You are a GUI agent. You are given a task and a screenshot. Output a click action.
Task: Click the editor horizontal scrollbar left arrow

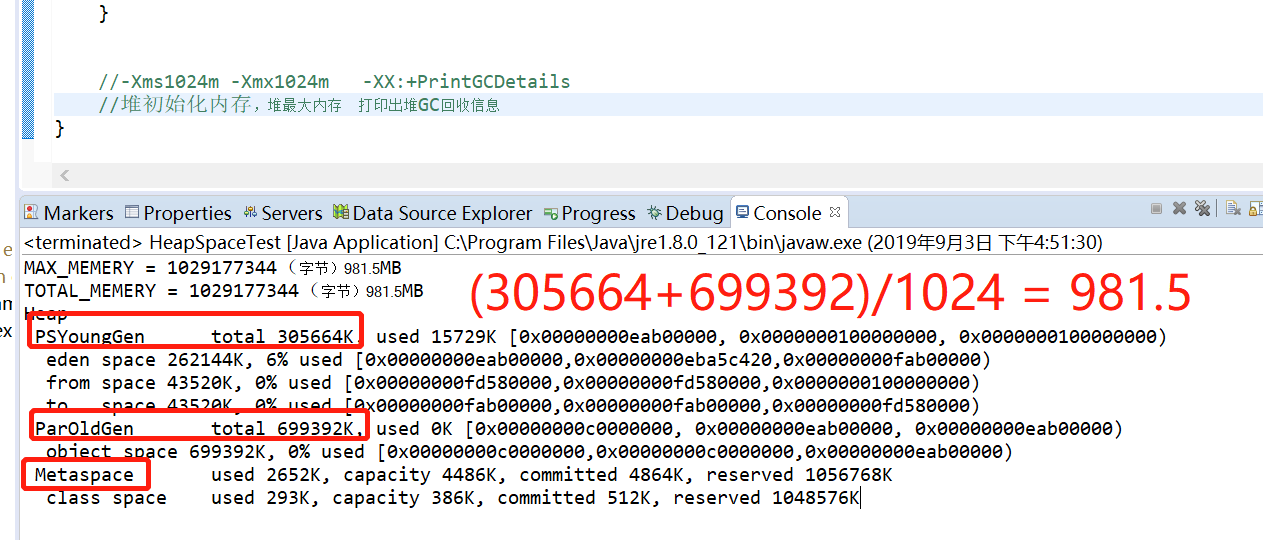click(65, 176)
